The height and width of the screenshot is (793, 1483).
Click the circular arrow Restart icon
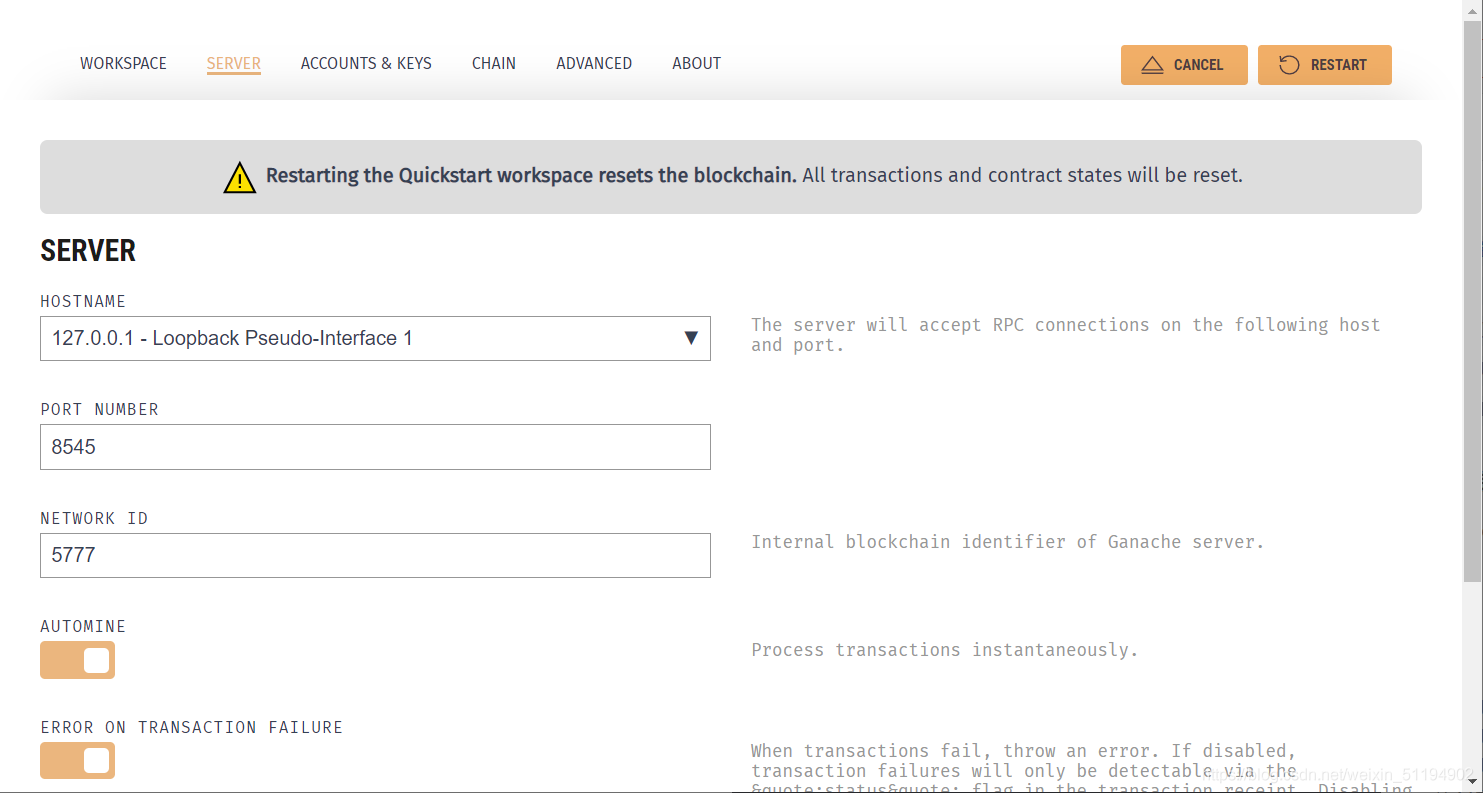[x=1289, y=65]
